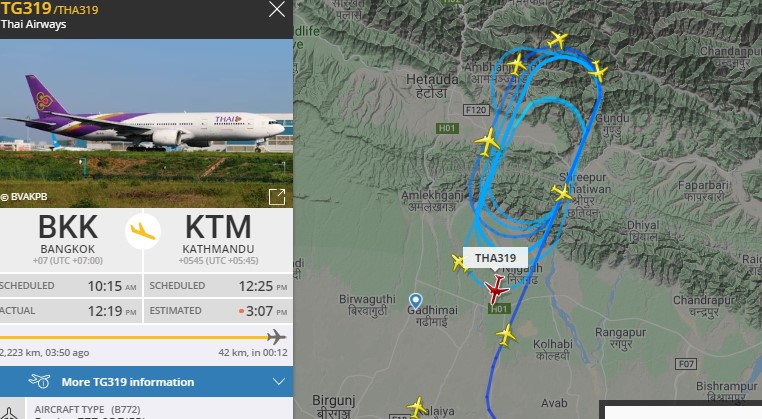Click the Gadhimai location pin marker
The width and height of the screenshot is (762, 419).
tap(415, 301)
